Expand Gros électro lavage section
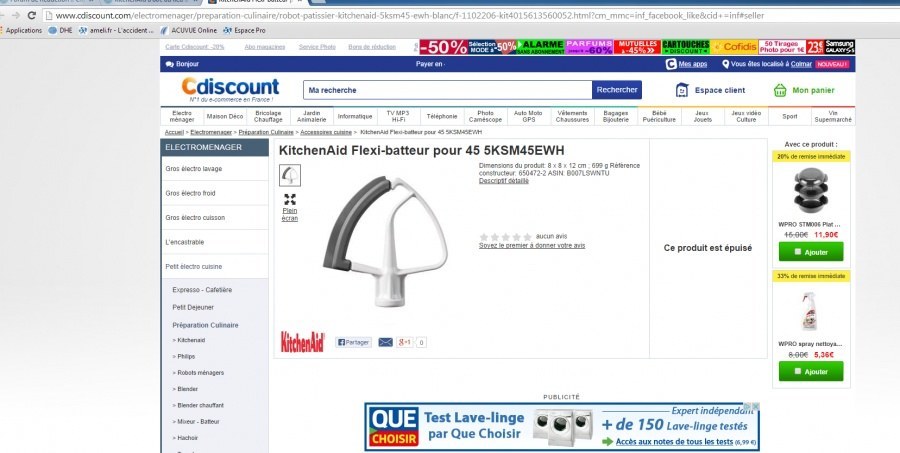Viewport: 900px width, 453px height. point(215,169)
